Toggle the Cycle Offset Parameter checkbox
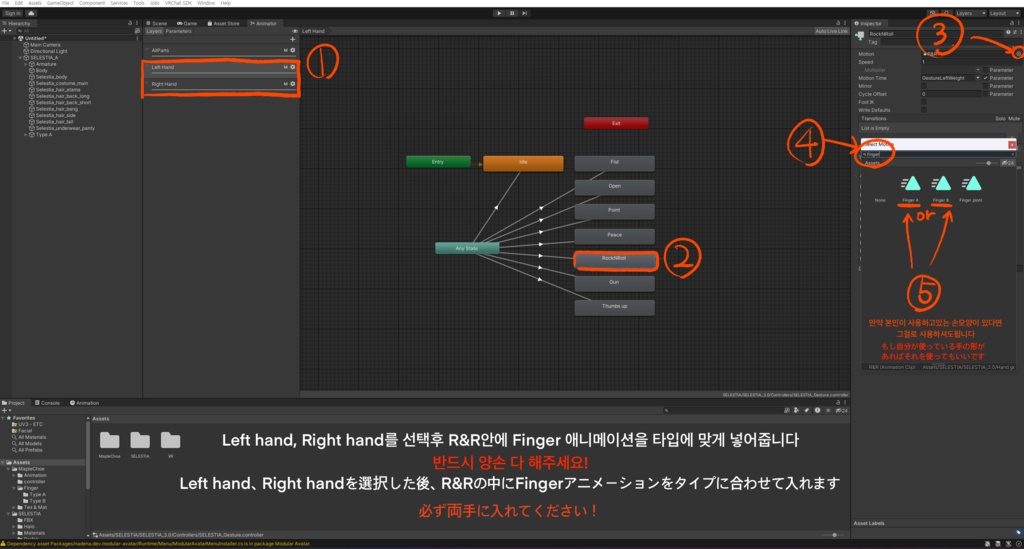The width and height of the screenshot is (1024, 549). point(985,94)
